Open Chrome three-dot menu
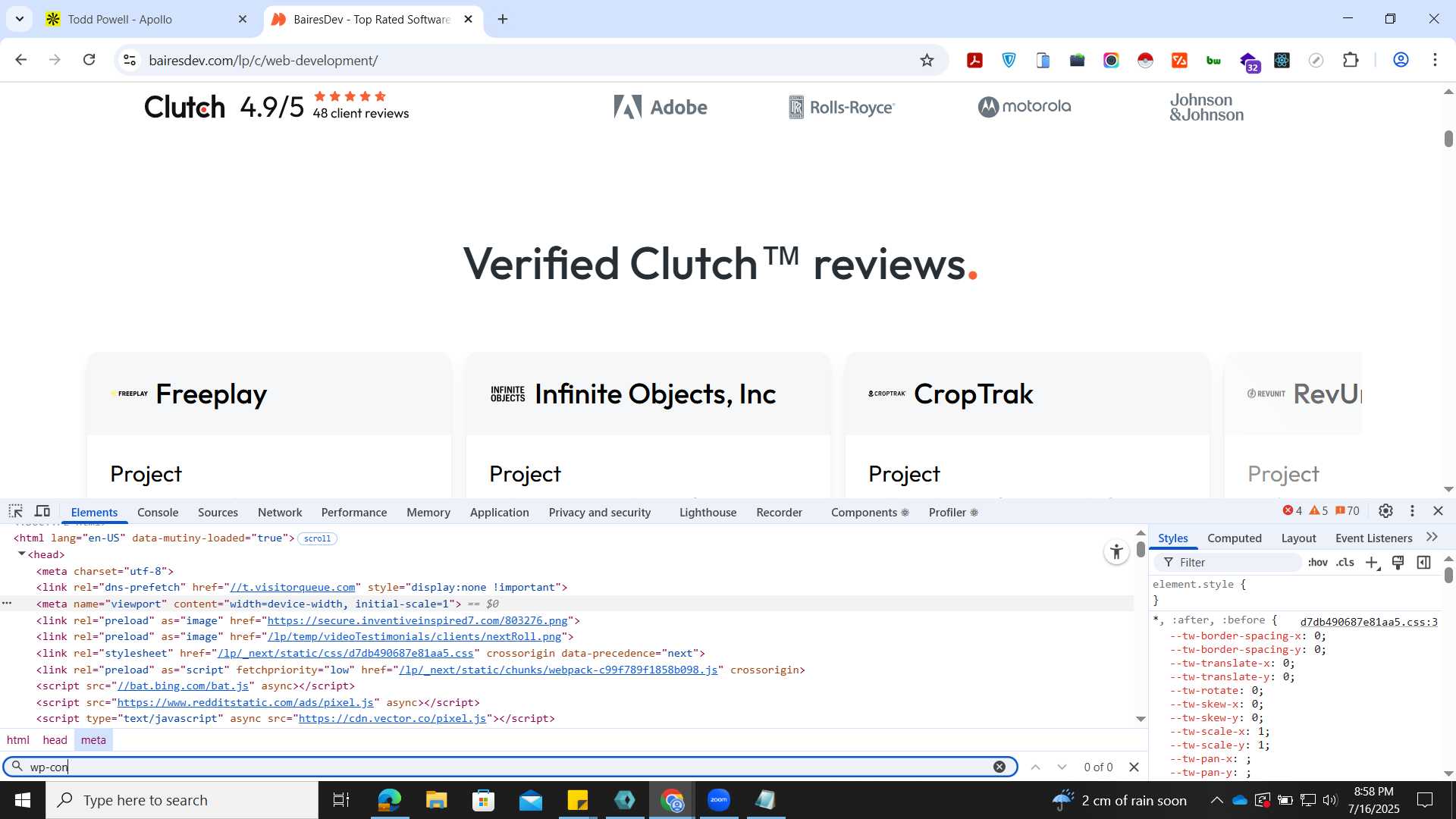 click(x=1435, y=60)
